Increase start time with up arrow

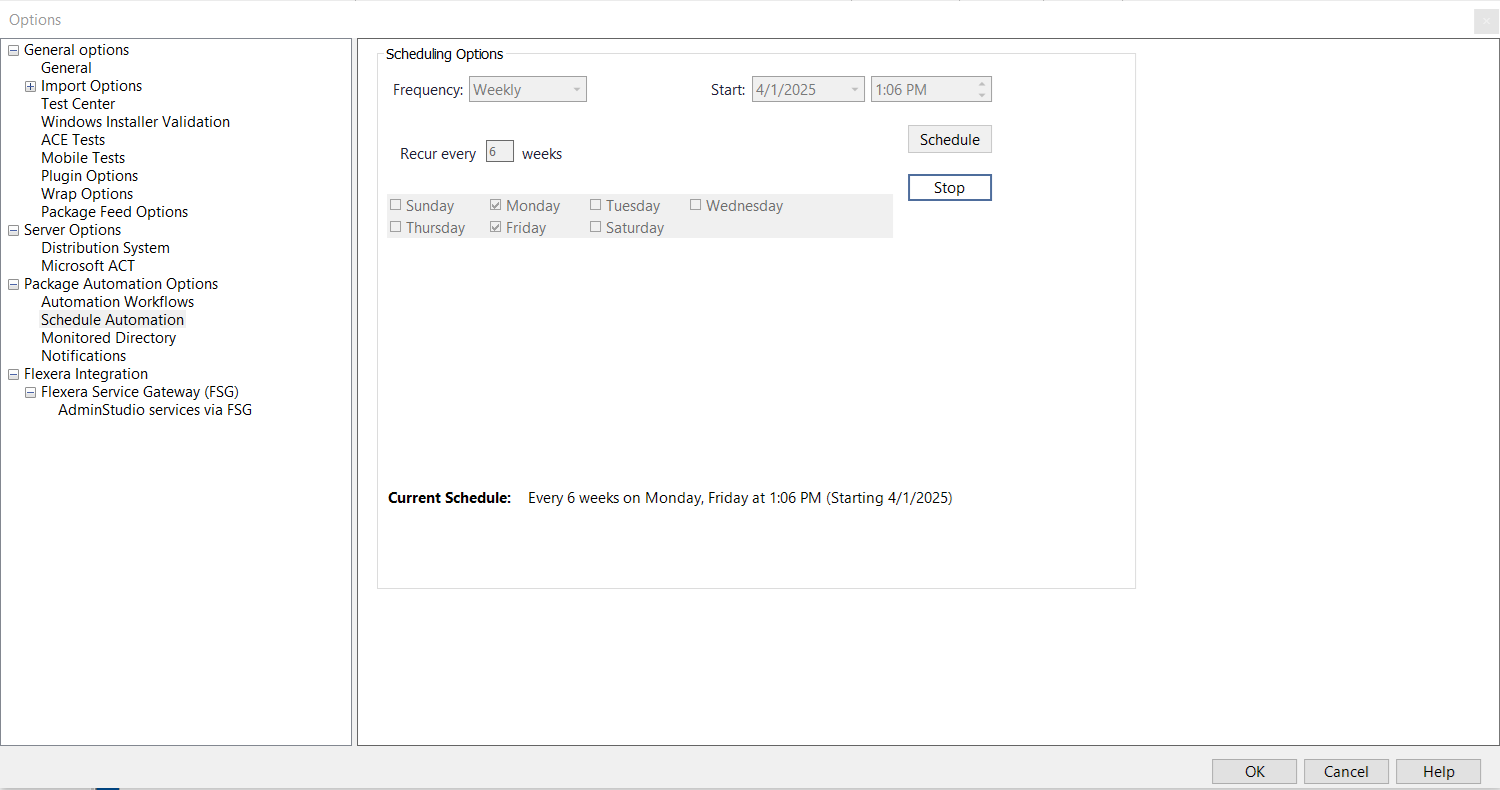982,84
